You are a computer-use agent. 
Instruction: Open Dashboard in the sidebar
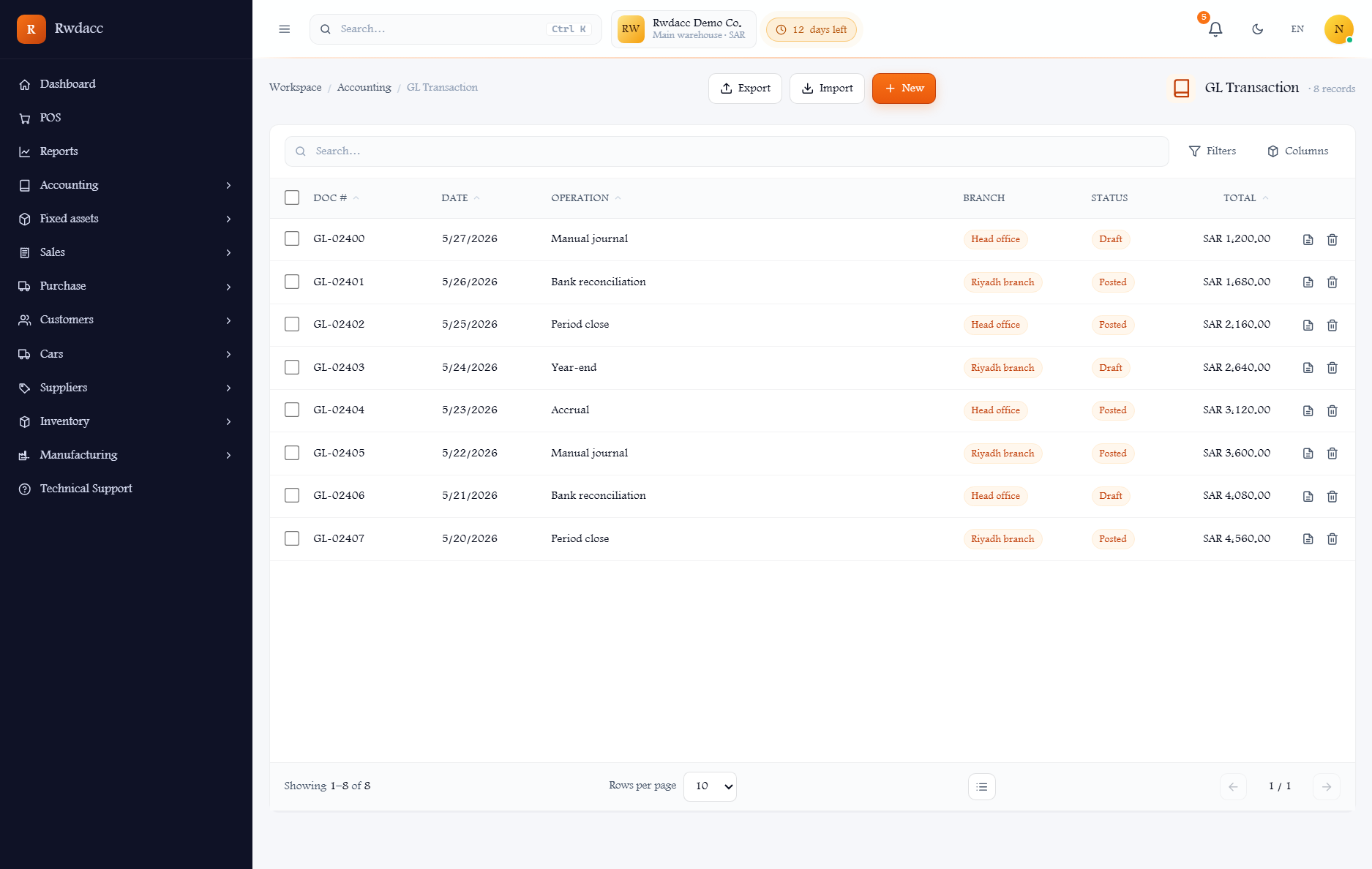[x=126, y=84]
